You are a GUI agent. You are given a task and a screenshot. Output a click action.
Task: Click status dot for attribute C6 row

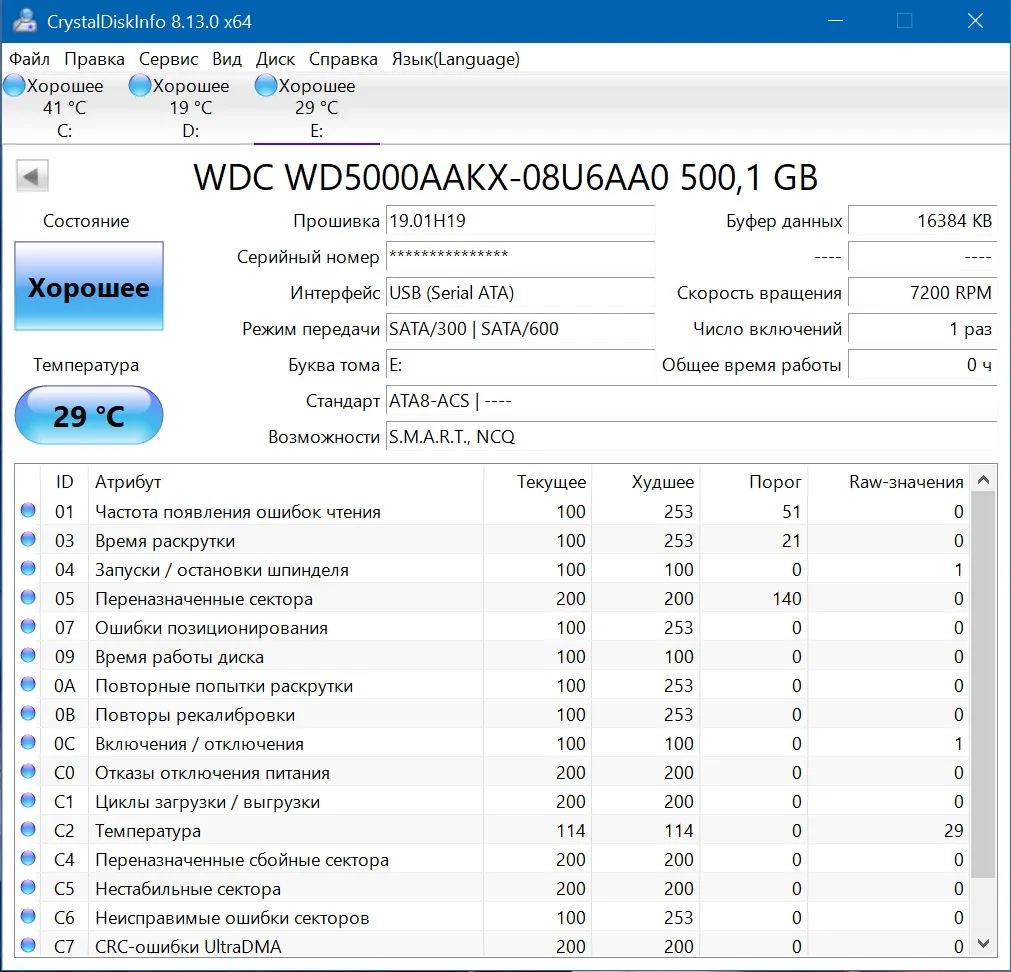tap(28, 917)
